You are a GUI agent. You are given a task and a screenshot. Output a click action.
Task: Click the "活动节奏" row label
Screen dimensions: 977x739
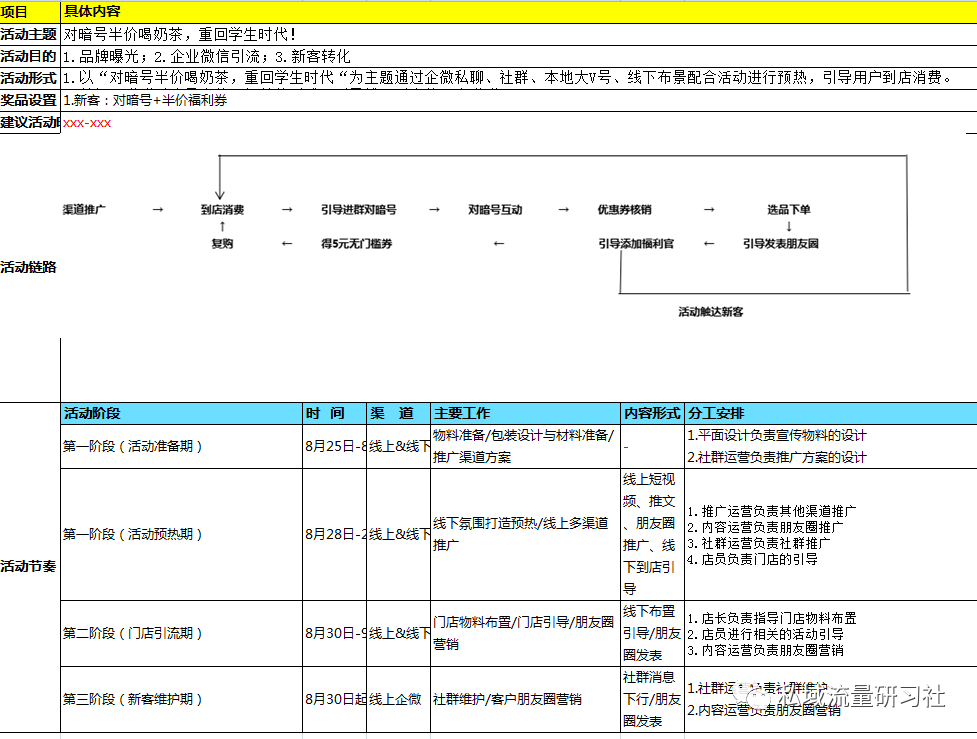tap(29, 566)
